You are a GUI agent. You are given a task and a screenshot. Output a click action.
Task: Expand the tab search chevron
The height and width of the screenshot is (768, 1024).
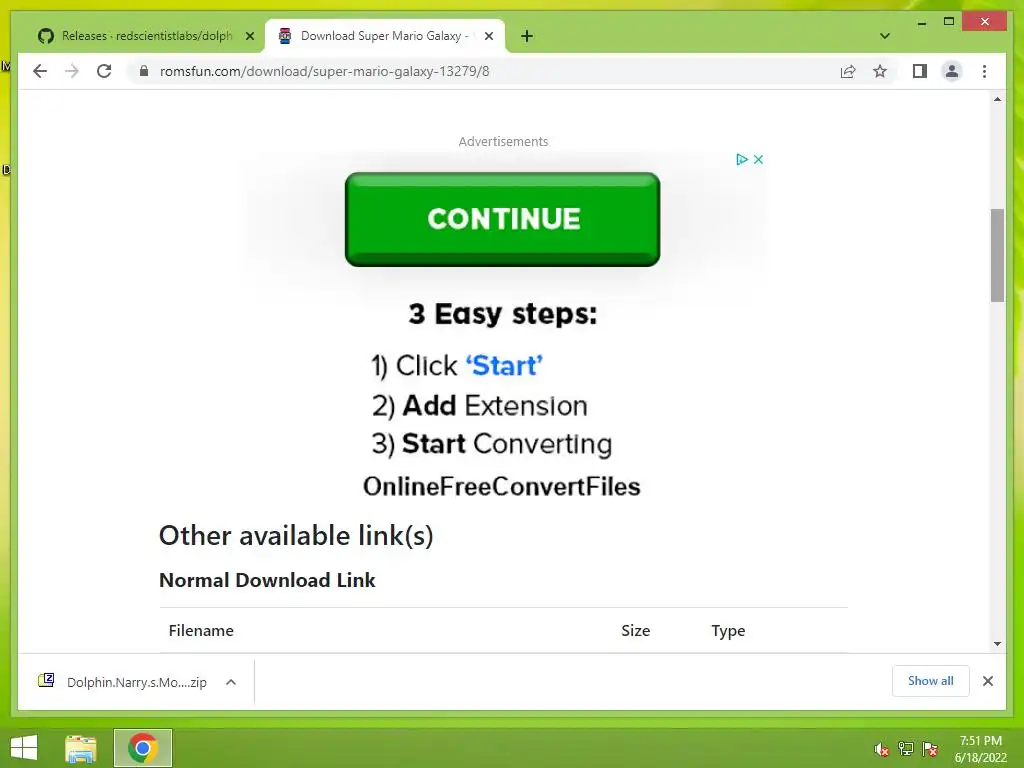885,36
